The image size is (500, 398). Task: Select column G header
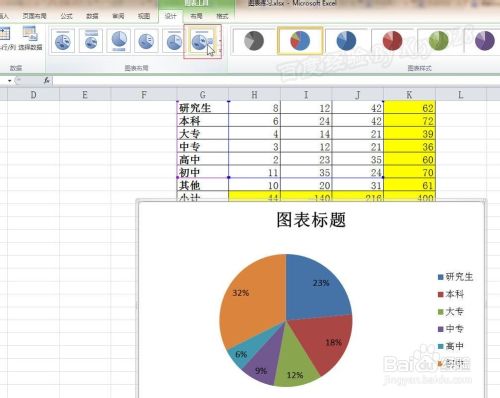click(x=203, y=95)
